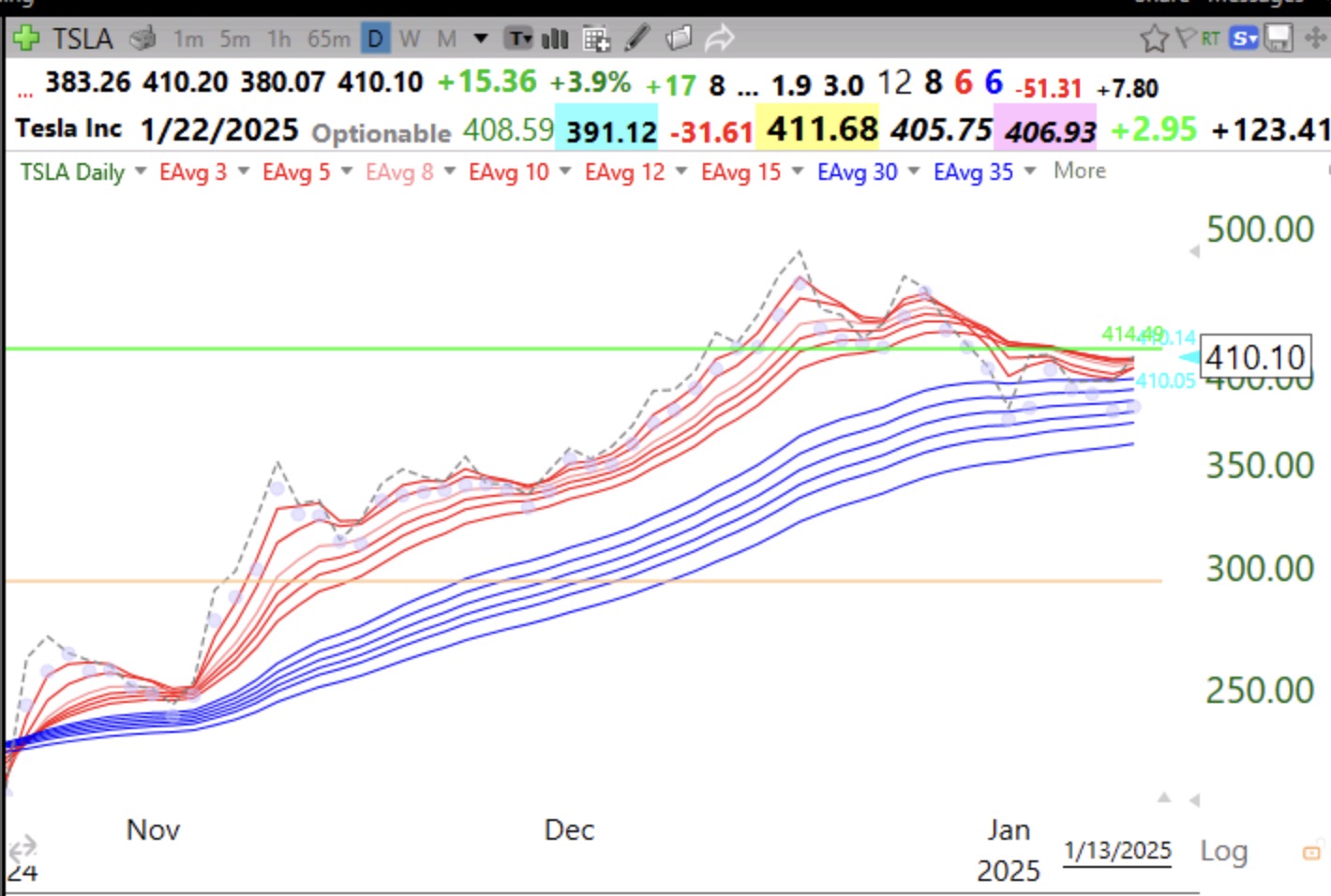1331x896 pixels.
Task: Toggle the Log scale button
Action: (x=1224, y=851)
